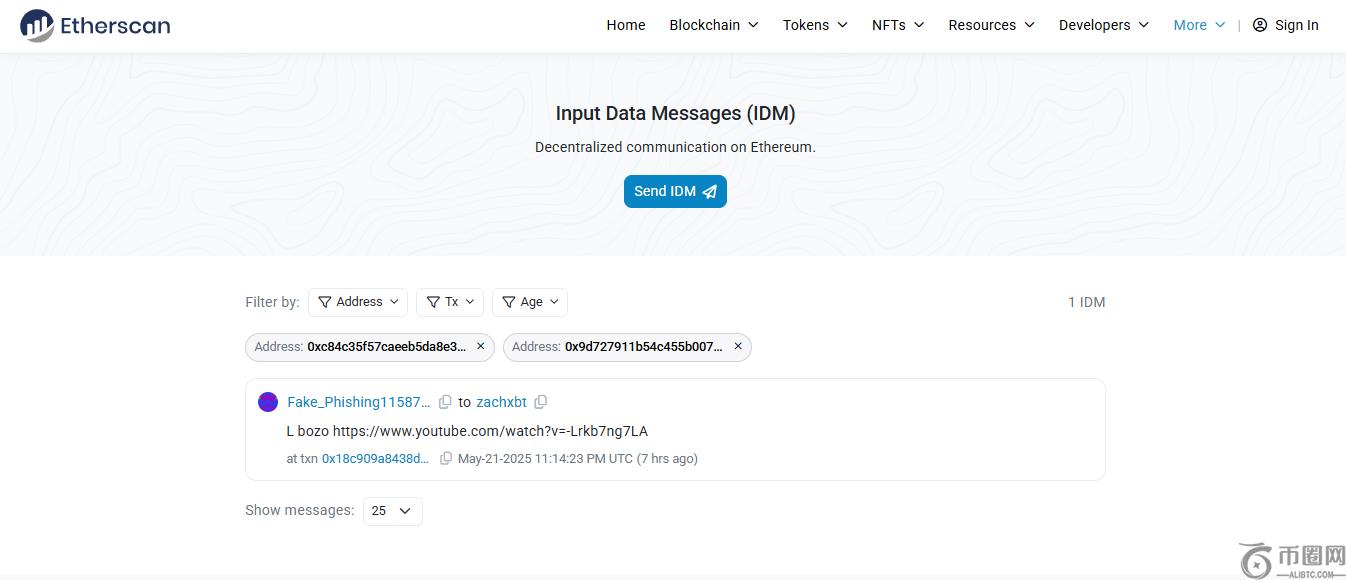
Task: Open the Address filter dropdown
Action: tap(358, 302)
